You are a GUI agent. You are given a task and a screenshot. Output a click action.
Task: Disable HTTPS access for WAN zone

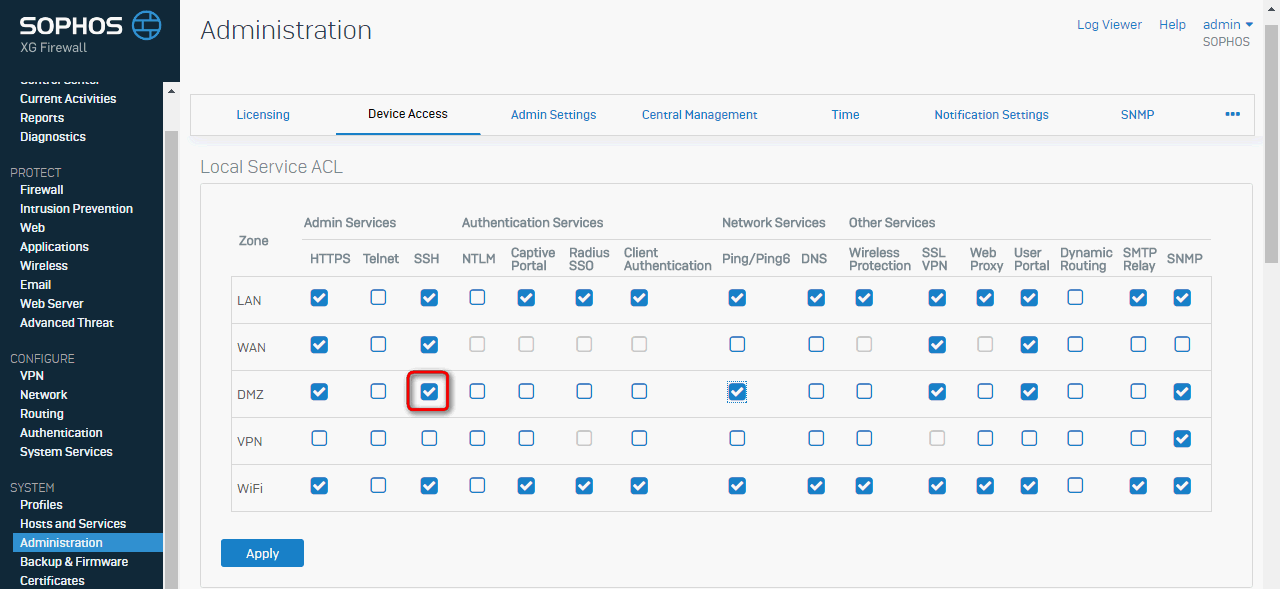tap(319, 344)
